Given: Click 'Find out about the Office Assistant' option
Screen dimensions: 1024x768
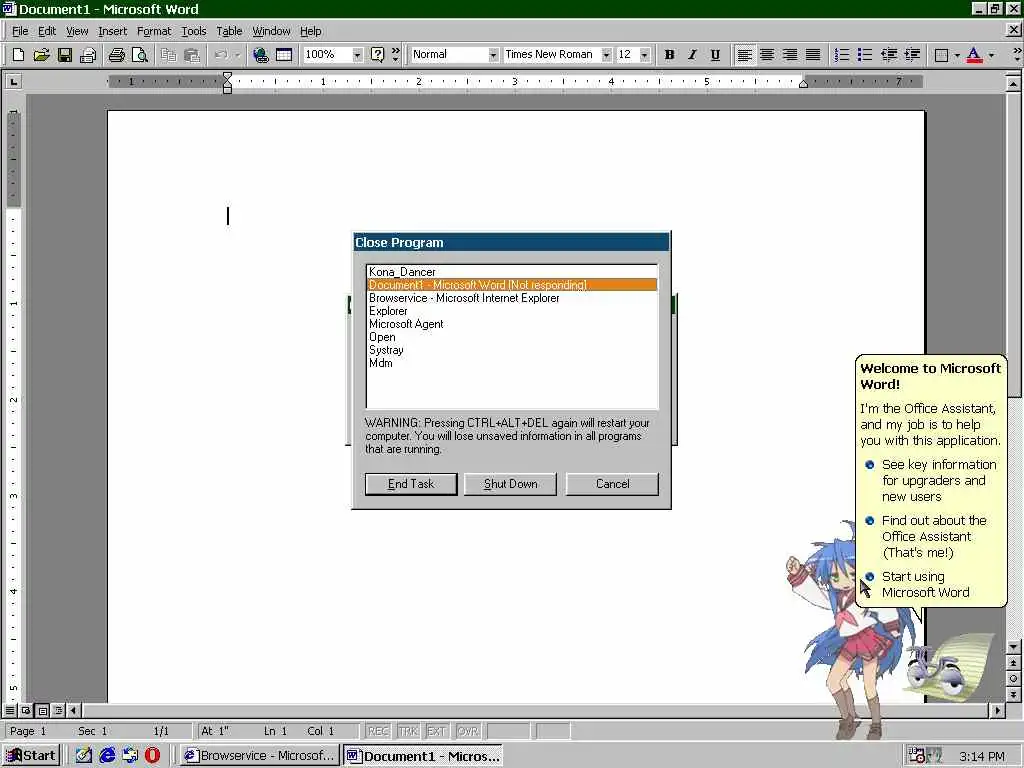Looking at the screenshot, I should coord(933,536).
